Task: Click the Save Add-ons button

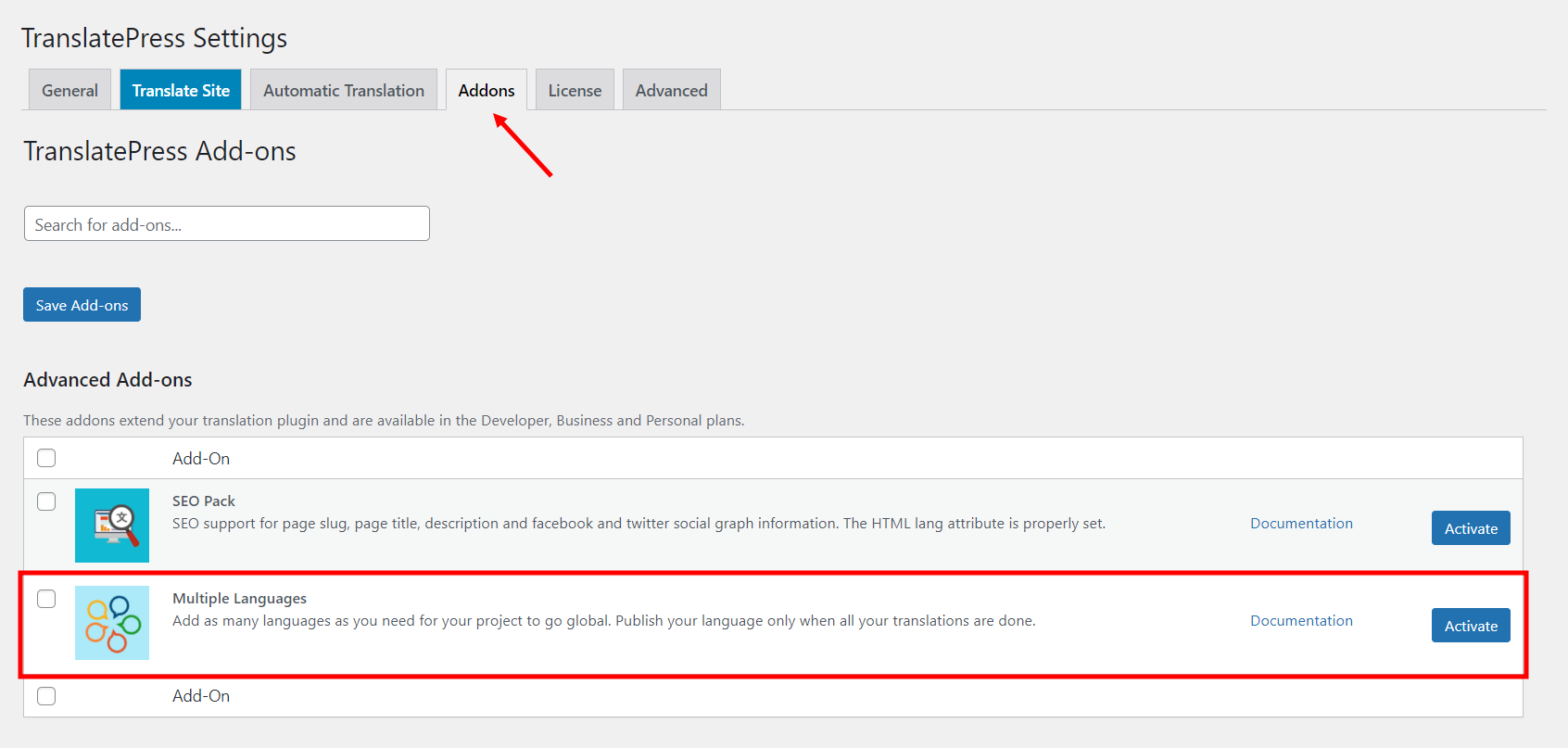Action: [82, 305]
